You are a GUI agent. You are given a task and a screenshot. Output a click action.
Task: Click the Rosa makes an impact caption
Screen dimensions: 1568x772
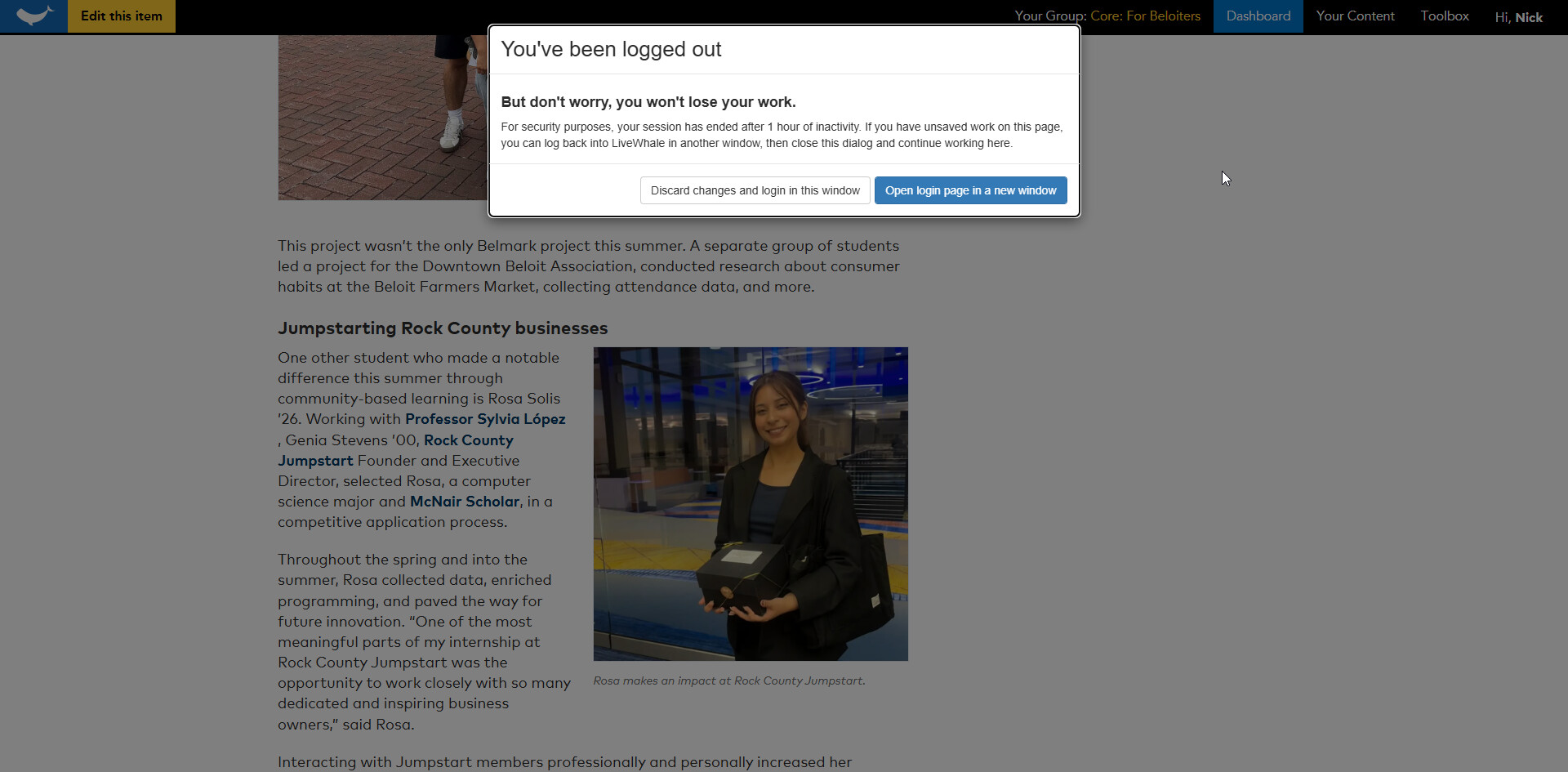click(728, 681)
